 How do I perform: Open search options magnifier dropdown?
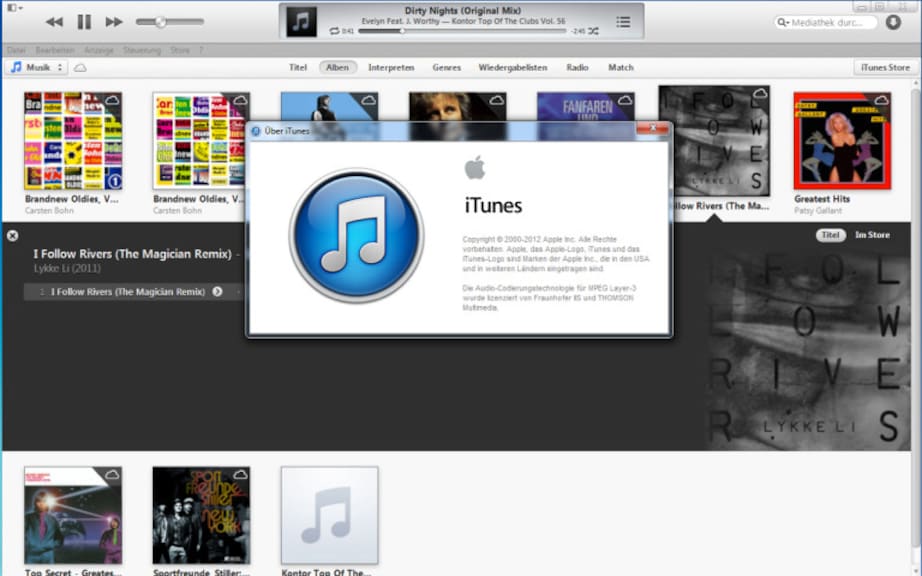click(x=783, y=22)
